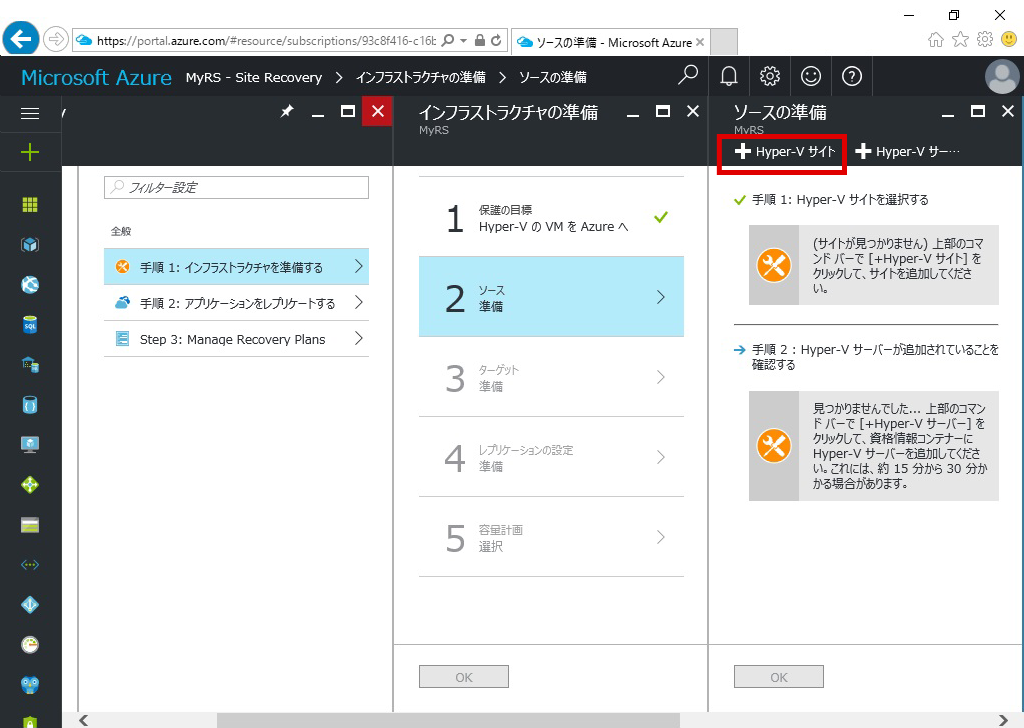
Task: Open the user account avatar
Action: [x=1002, y=76]
